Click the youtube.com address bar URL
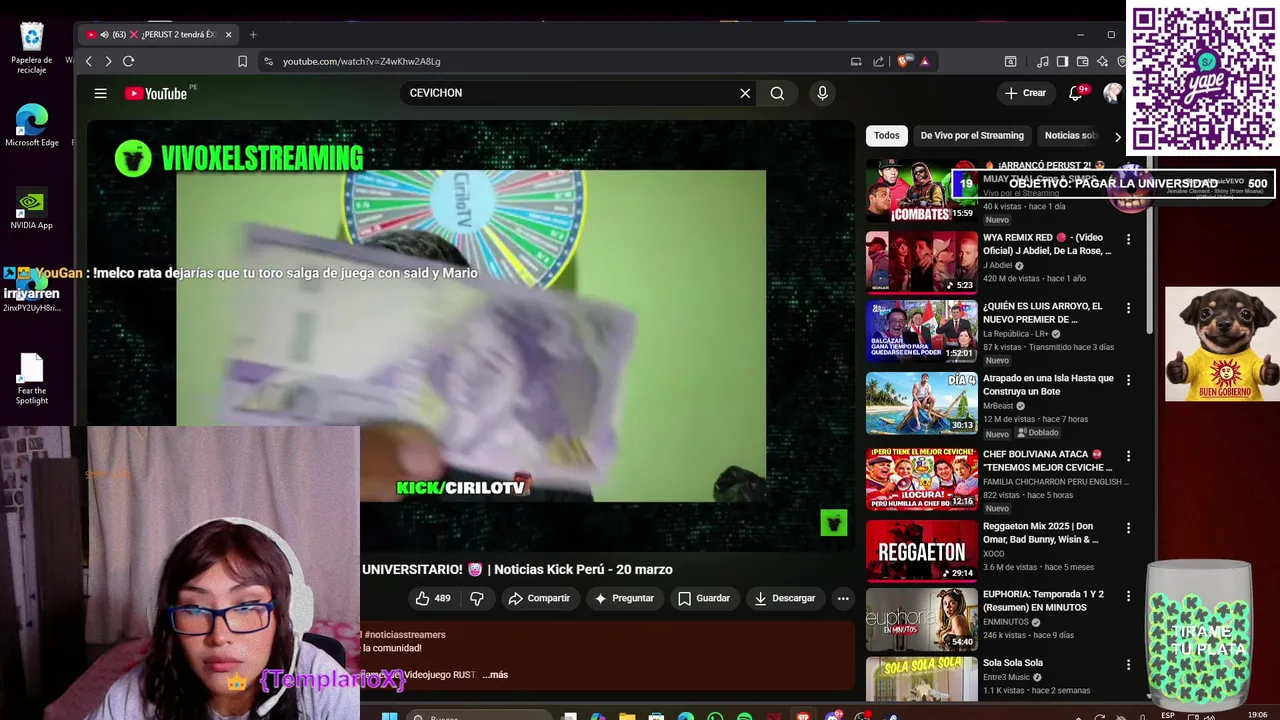1280x720 pixels. (361, 62)
